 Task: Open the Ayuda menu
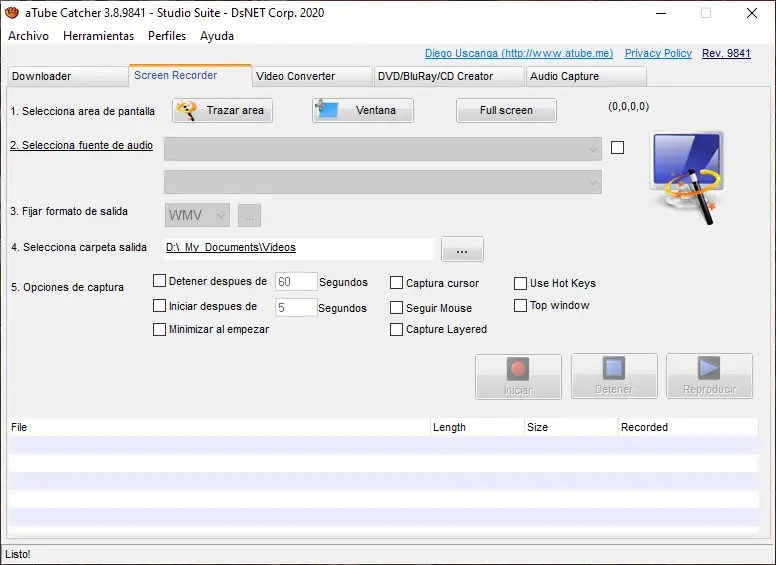(x=217, y=36)
